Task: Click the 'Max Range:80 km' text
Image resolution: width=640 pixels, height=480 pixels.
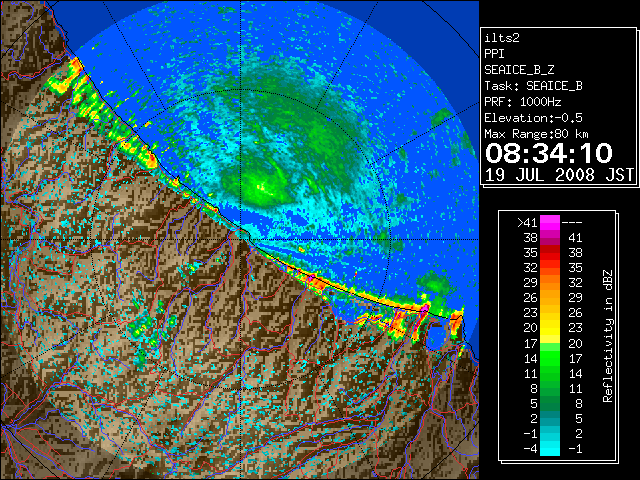Action: tap(536, 134)
